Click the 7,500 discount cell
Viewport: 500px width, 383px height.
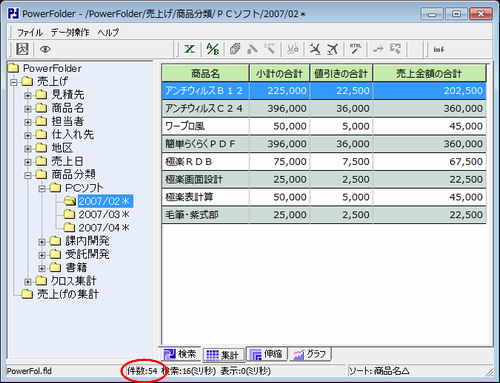(341, 162)
